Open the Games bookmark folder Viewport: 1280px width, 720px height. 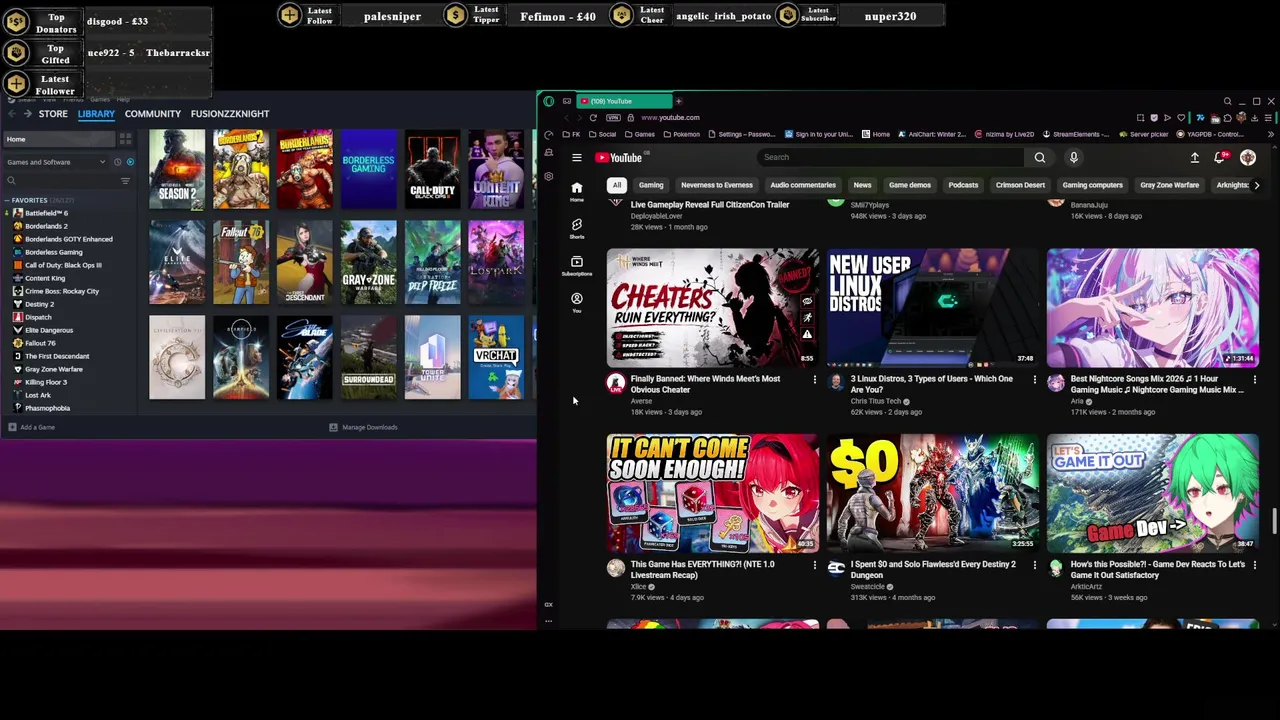click(640, 135)
